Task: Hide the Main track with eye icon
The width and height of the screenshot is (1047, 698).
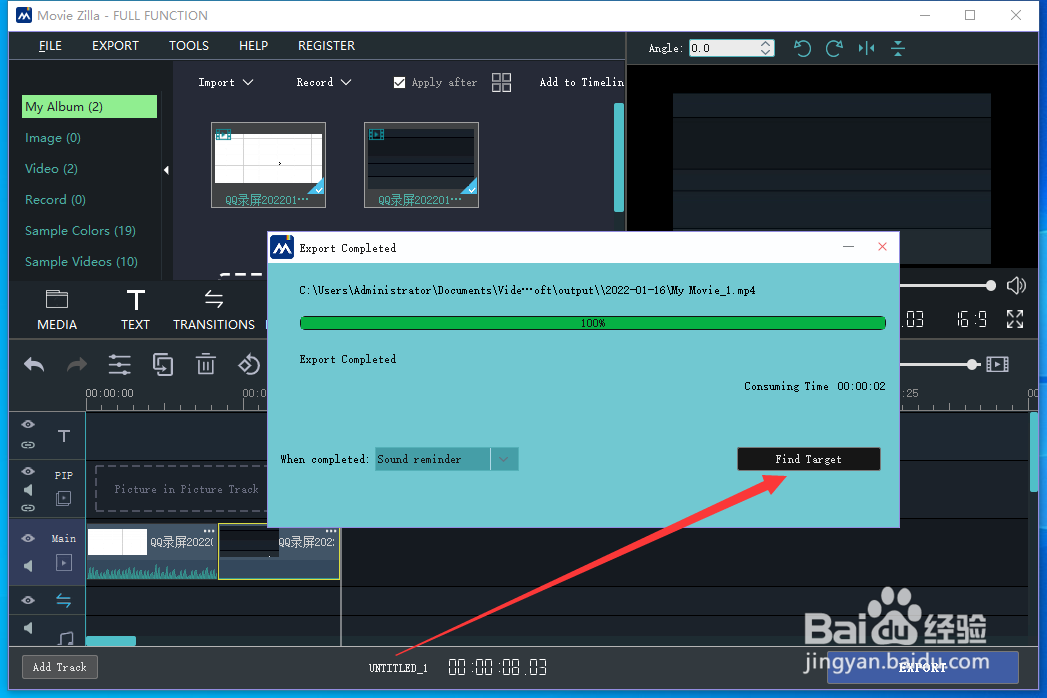Action: click(28, 538)
